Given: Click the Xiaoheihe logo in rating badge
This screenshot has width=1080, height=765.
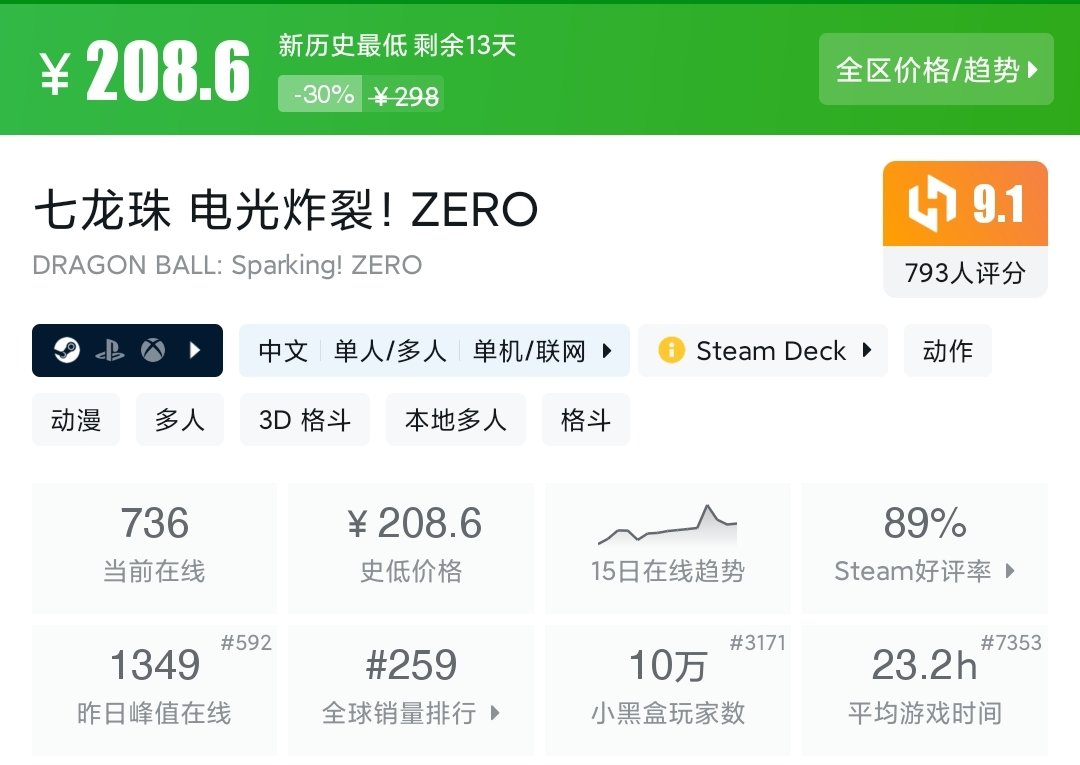Looking at the screenshot, I should point(932,205).
